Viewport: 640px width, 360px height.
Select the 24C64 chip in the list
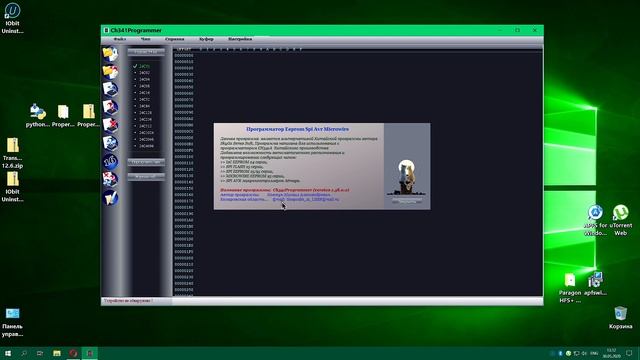coord(144,106)
